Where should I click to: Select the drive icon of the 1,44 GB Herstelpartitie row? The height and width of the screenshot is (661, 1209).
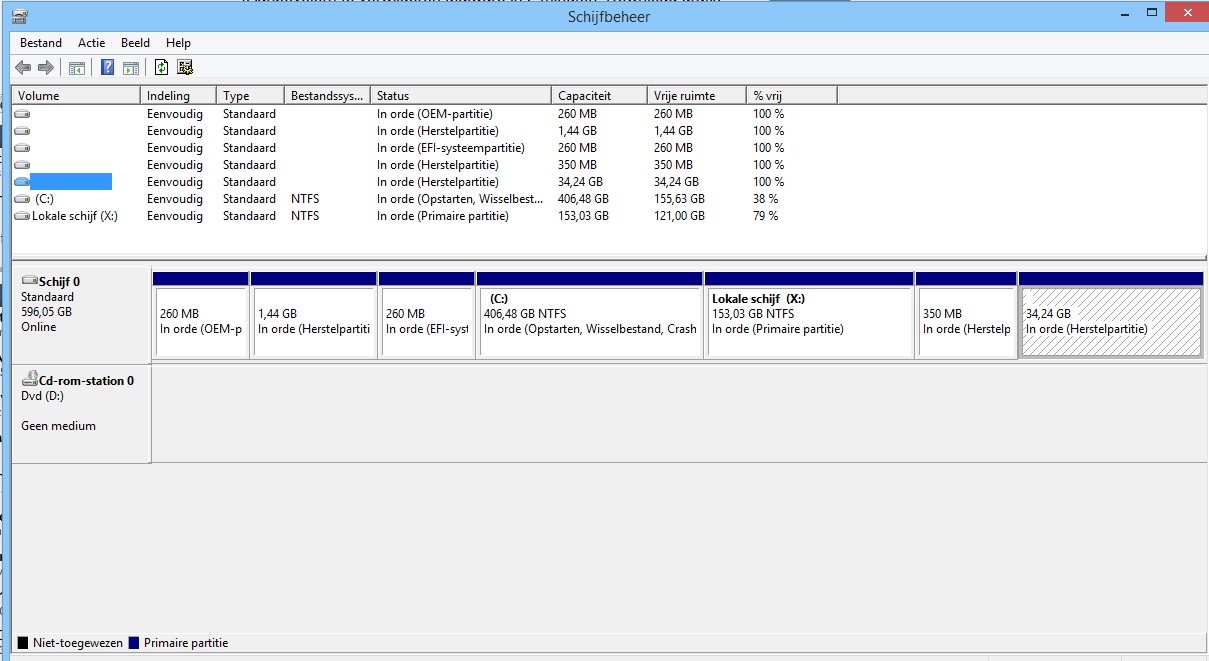pyautogui.click(x=22, y=131)
